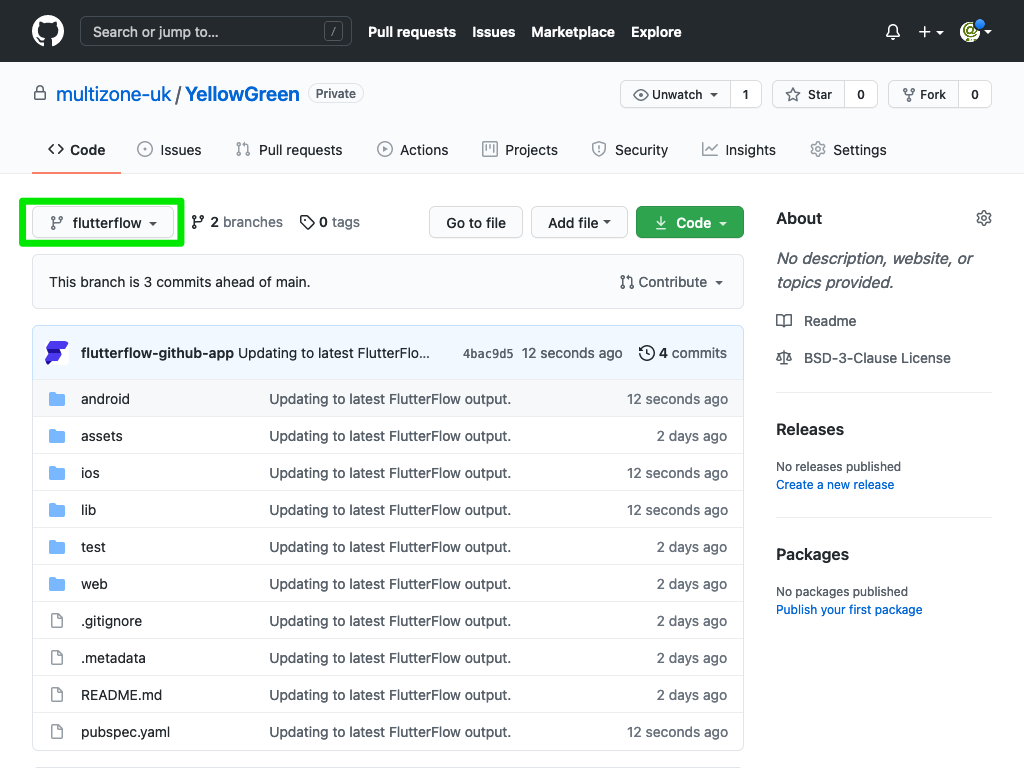
Task: Expand the flutterflow branch selector
Action: click(x=103, y=223)
